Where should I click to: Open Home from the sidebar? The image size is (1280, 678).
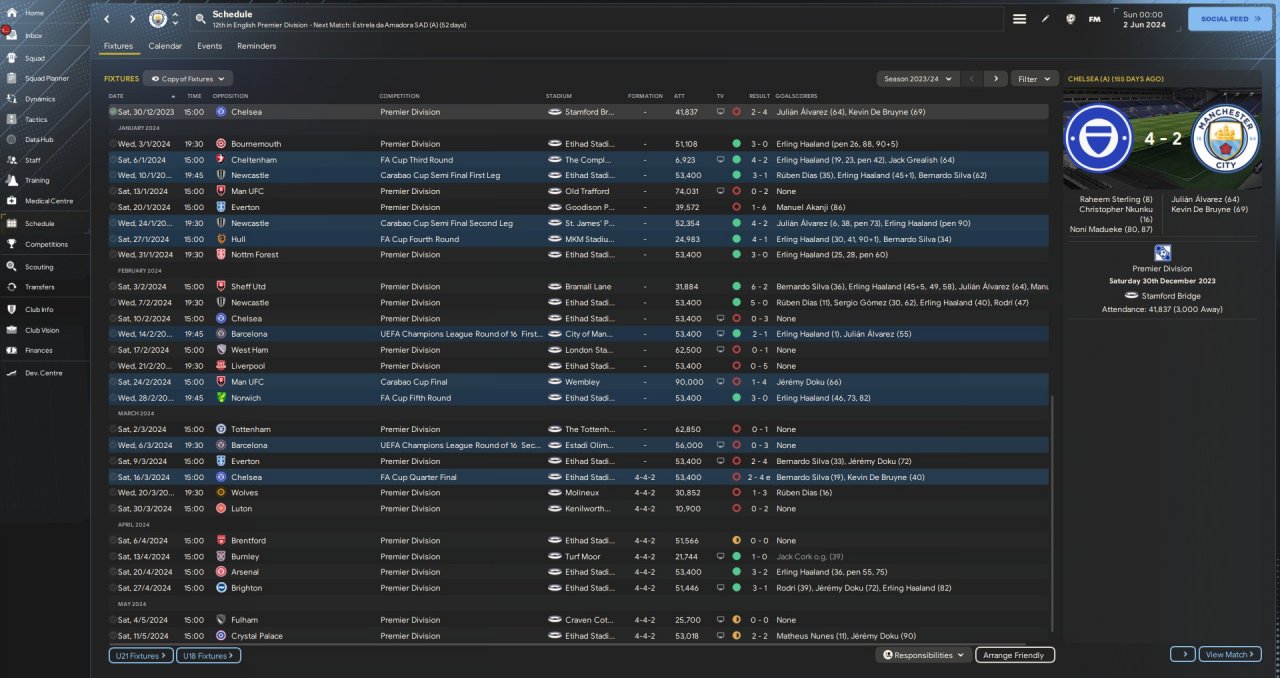pyautogui.click(x=34, y=13)
